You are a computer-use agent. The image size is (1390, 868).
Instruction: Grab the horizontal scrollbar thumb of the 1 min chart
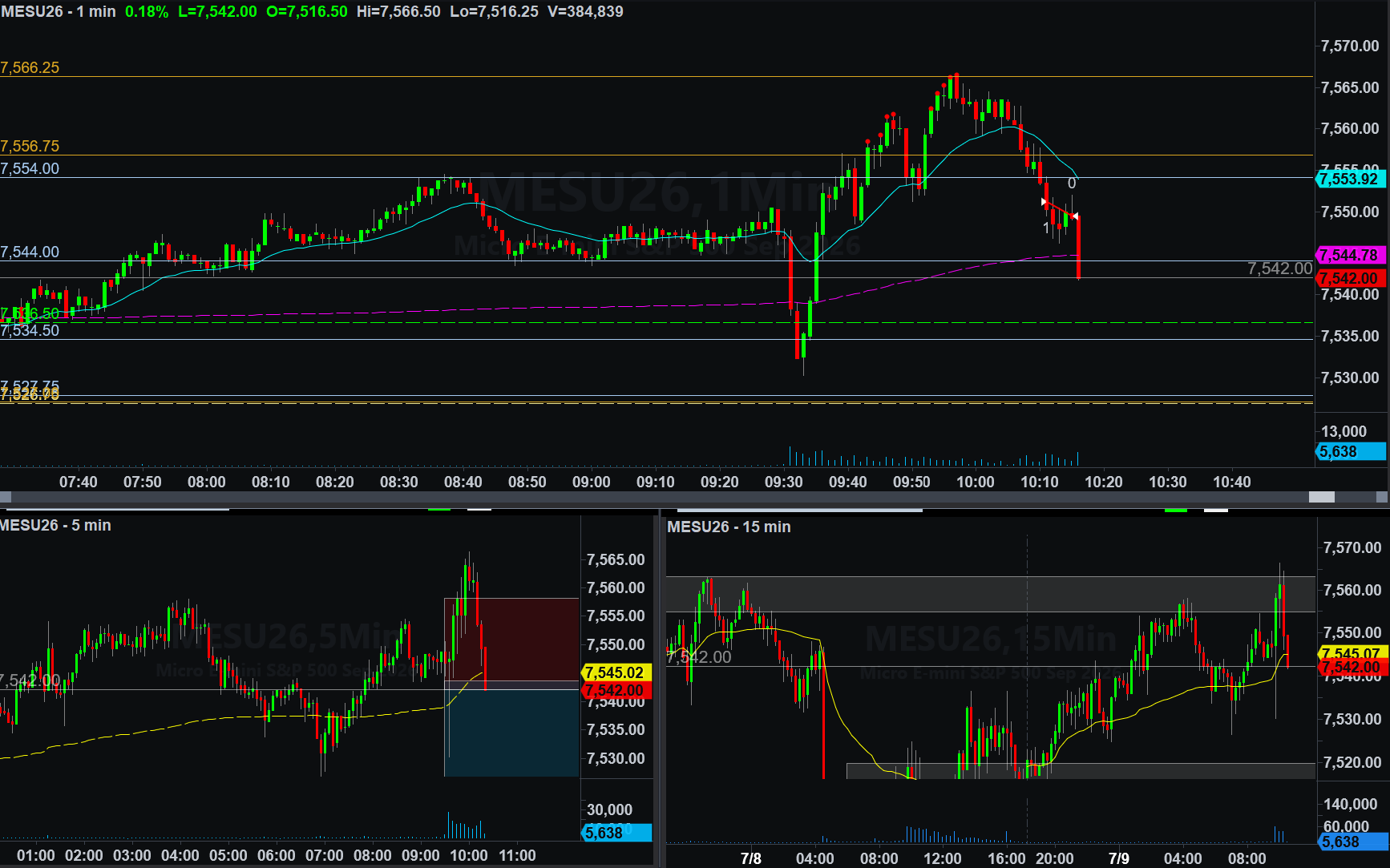(1322, 497)
